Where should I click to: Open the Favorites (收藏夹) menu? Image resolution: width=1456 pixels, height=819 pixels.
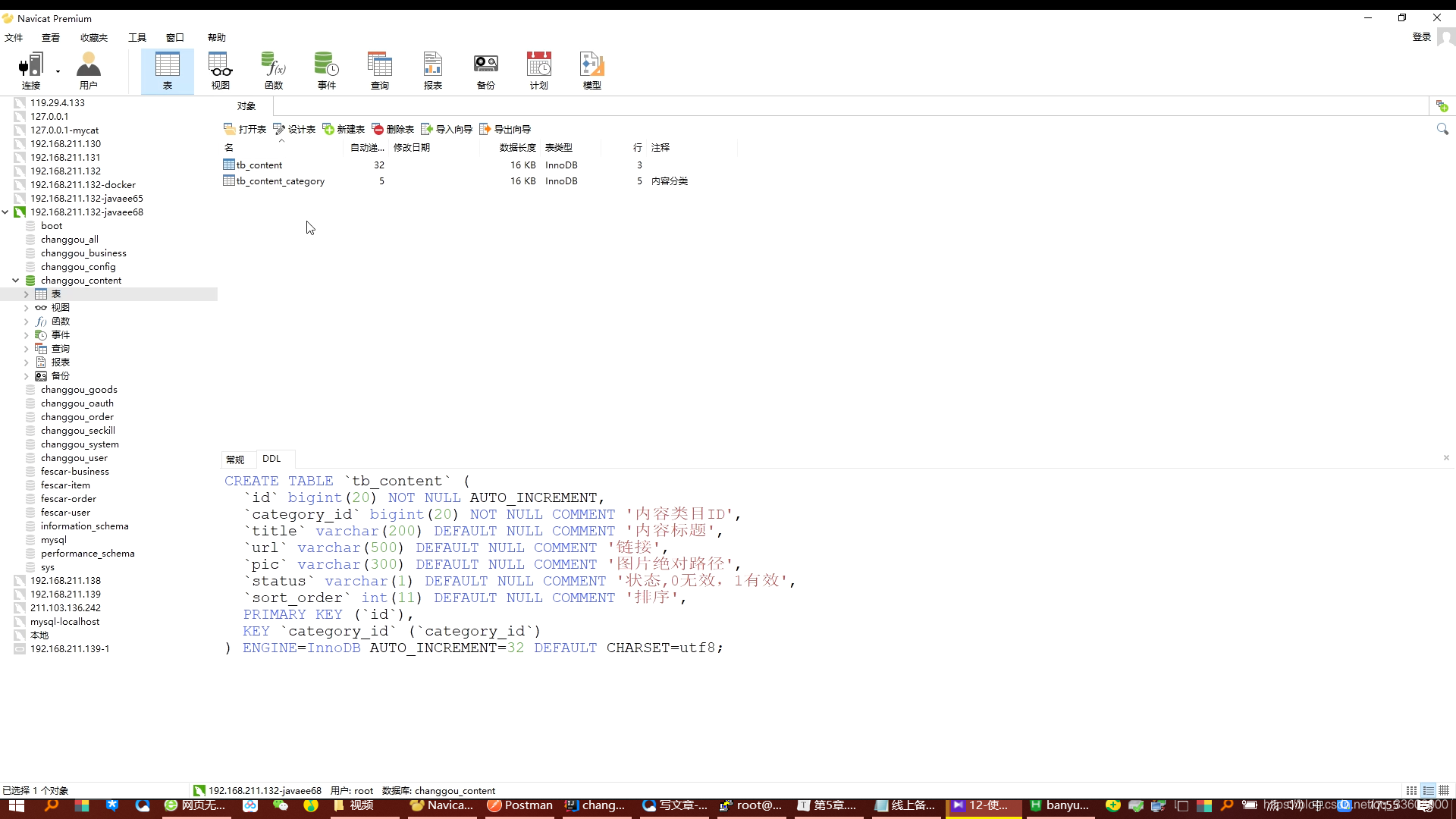pyautogui.click(x=94, y=37)
